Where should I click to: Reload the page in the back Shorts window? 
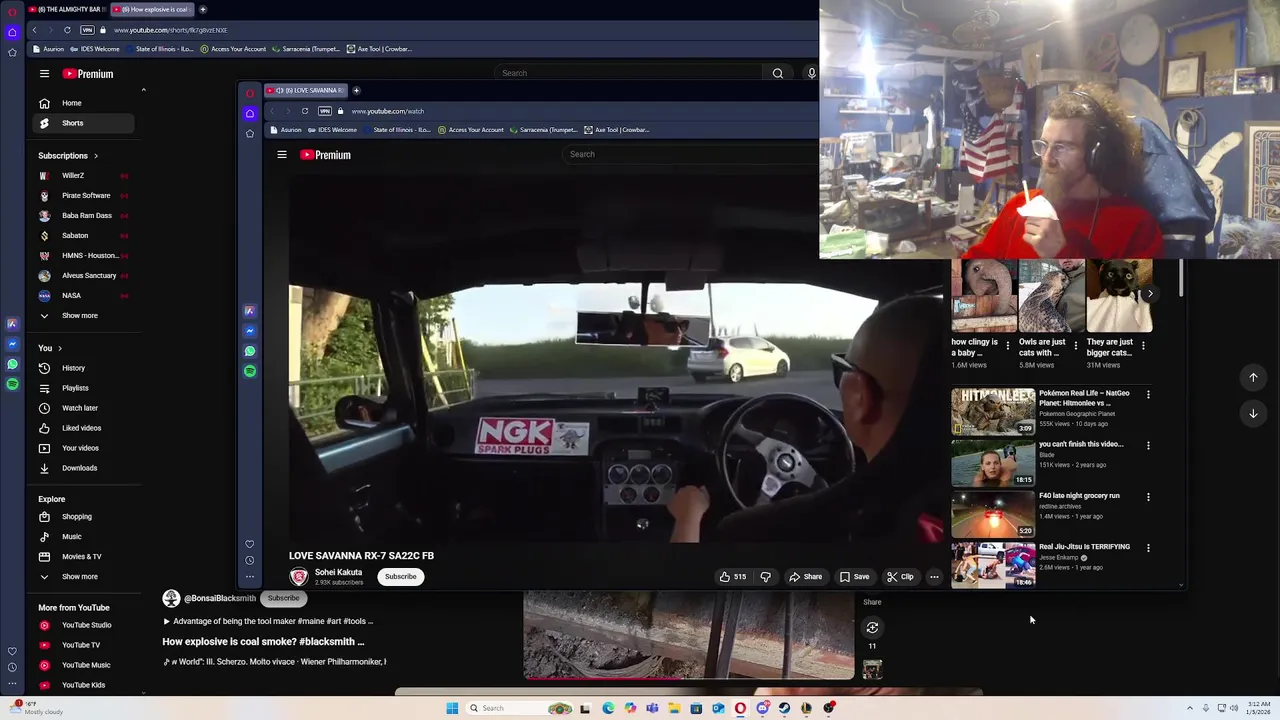(67, 30)
